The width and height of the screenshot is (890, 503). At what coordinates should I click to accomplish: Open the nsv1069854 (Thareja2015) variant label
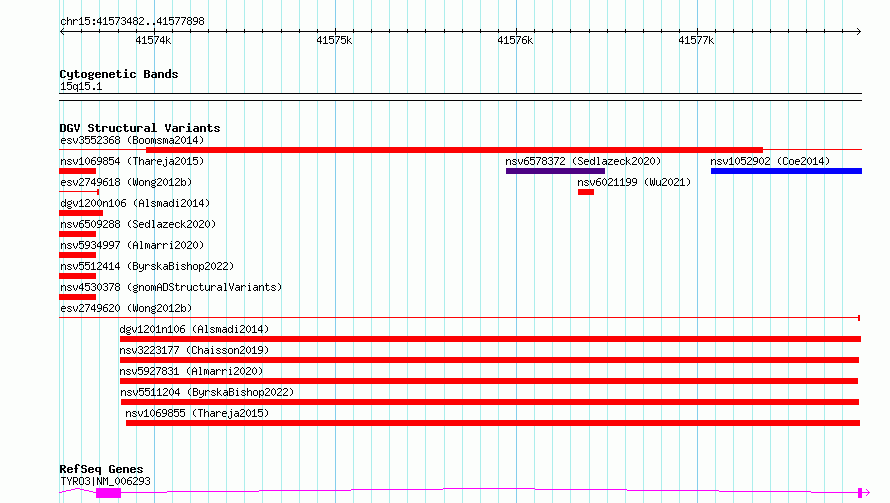point(132,161)
